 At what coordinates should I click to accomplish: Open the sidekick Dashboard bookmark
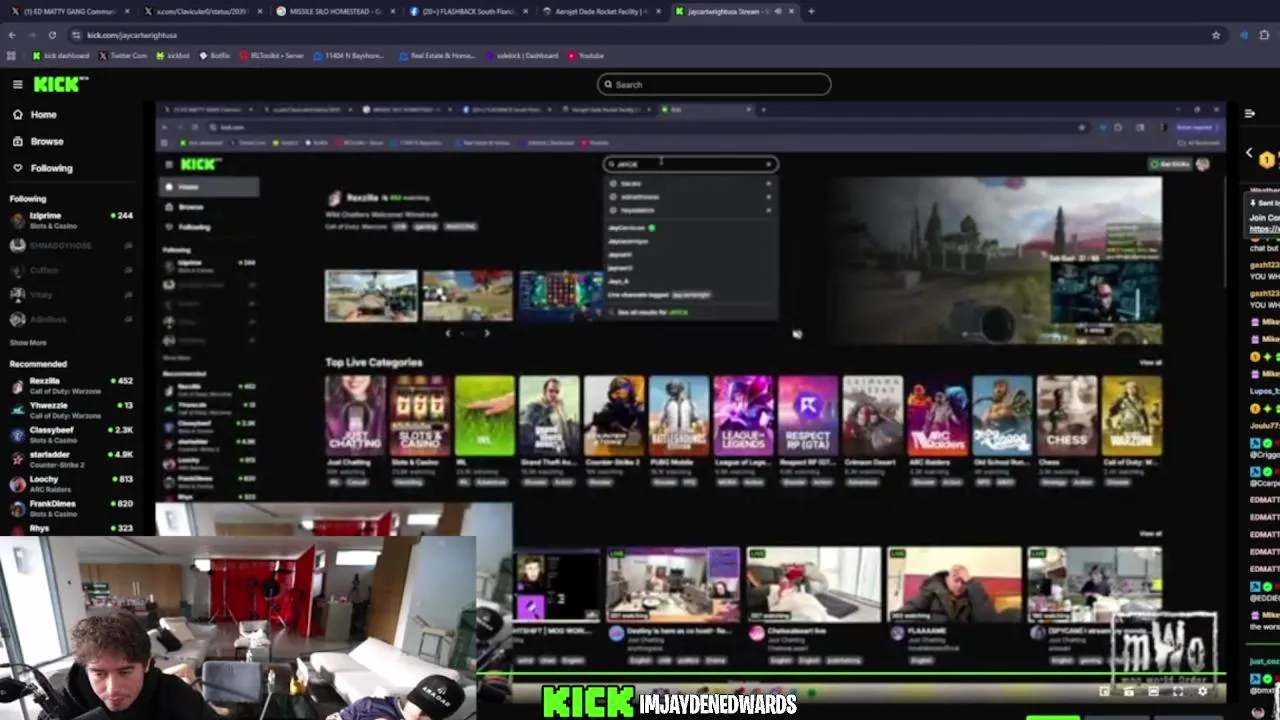522,56
